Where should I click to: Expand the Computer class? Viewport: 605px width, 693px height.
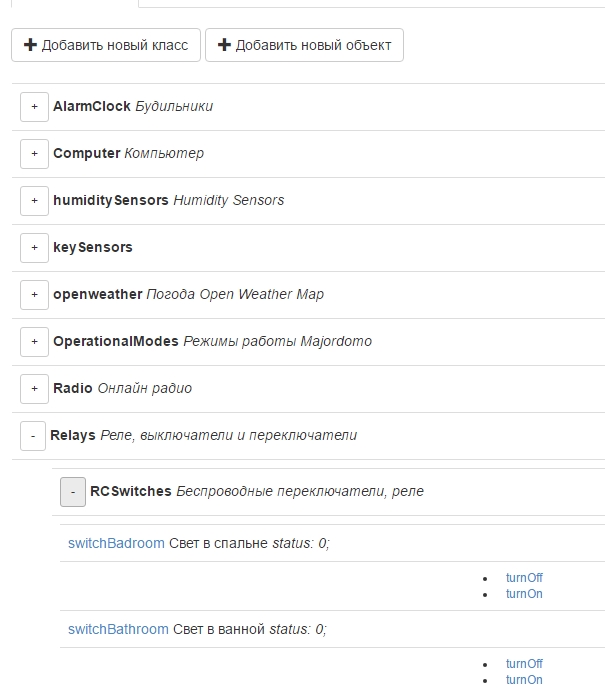tap(34, 153)
